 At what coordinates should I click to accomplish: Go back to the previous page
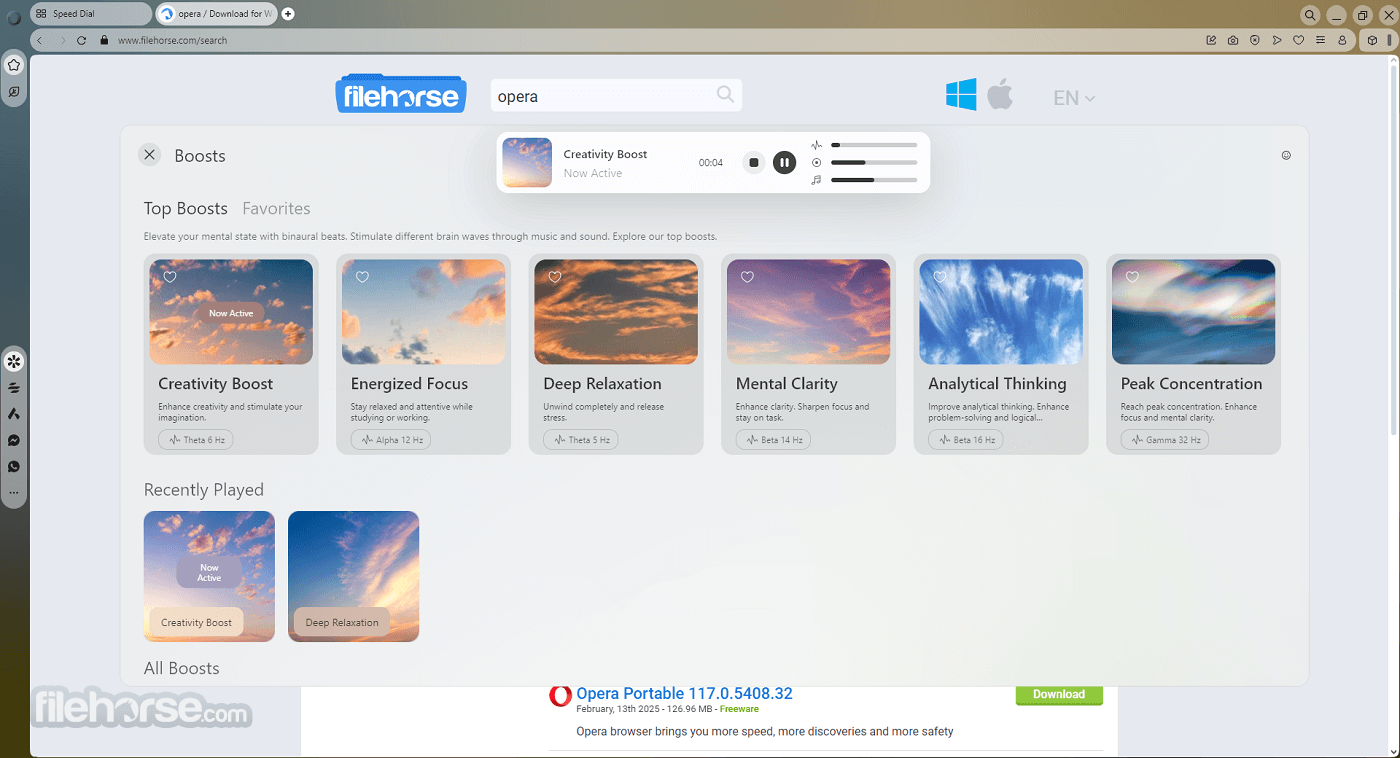40,40
